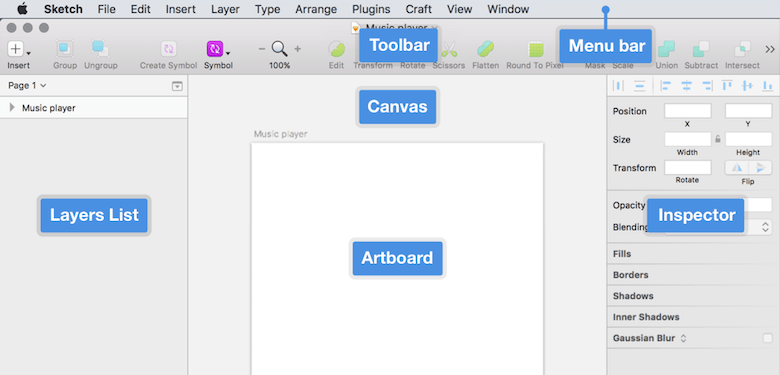The width and height of the screenshot is (780, 375).
Task: Toggle the size proportion lock
Action: [x=718, y=139]
